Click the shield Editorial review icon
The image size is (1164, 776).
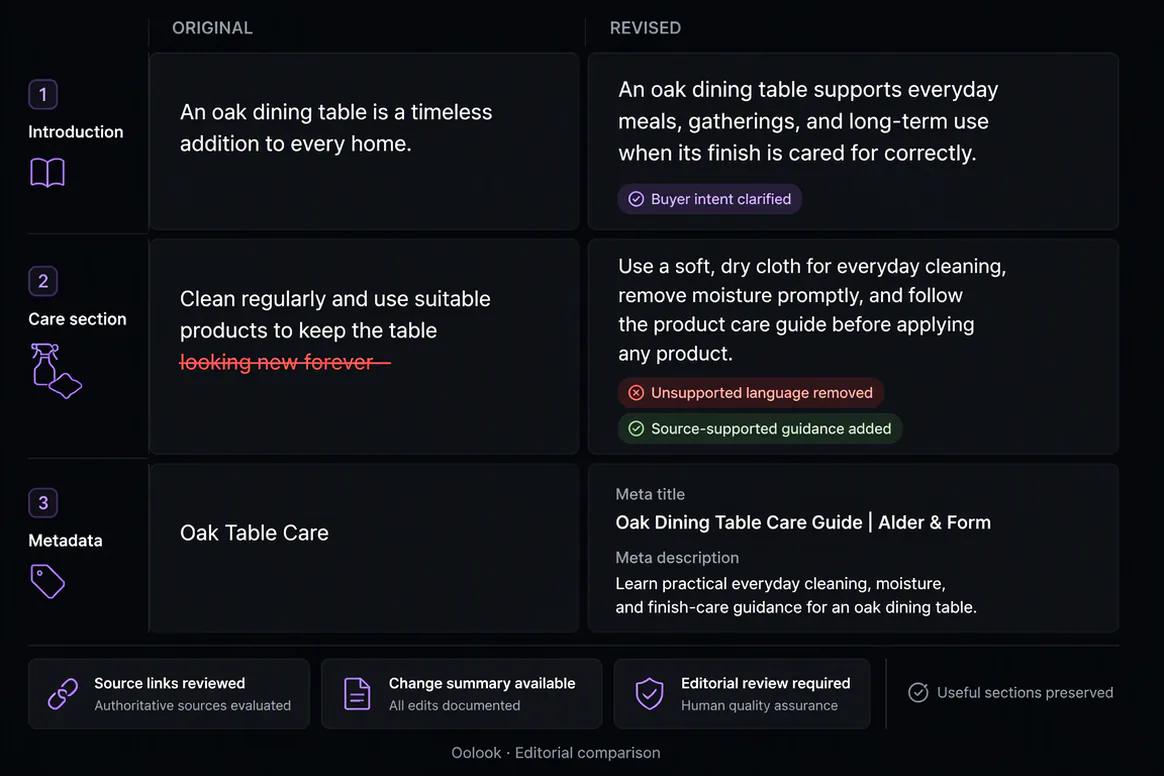(x=650, y=694)
